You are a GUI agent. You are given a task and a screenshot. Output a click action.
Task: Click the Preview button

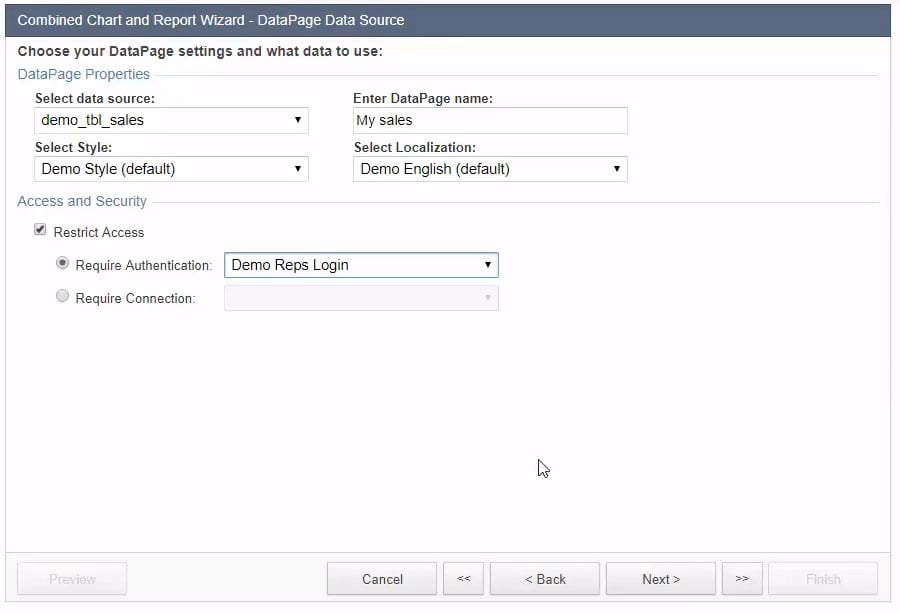pos(72,579)
